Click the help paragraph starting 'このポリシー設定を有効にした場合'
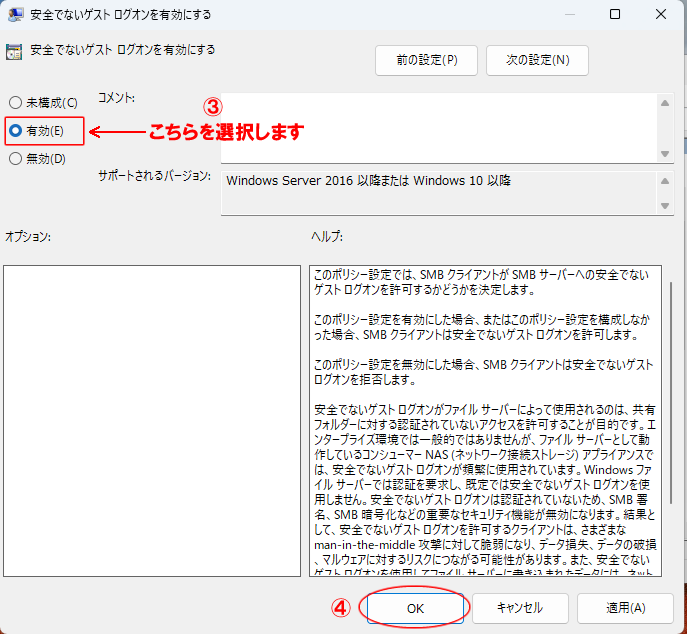The height and width of the screenshot is (634, 687). (x=482, y=327)
